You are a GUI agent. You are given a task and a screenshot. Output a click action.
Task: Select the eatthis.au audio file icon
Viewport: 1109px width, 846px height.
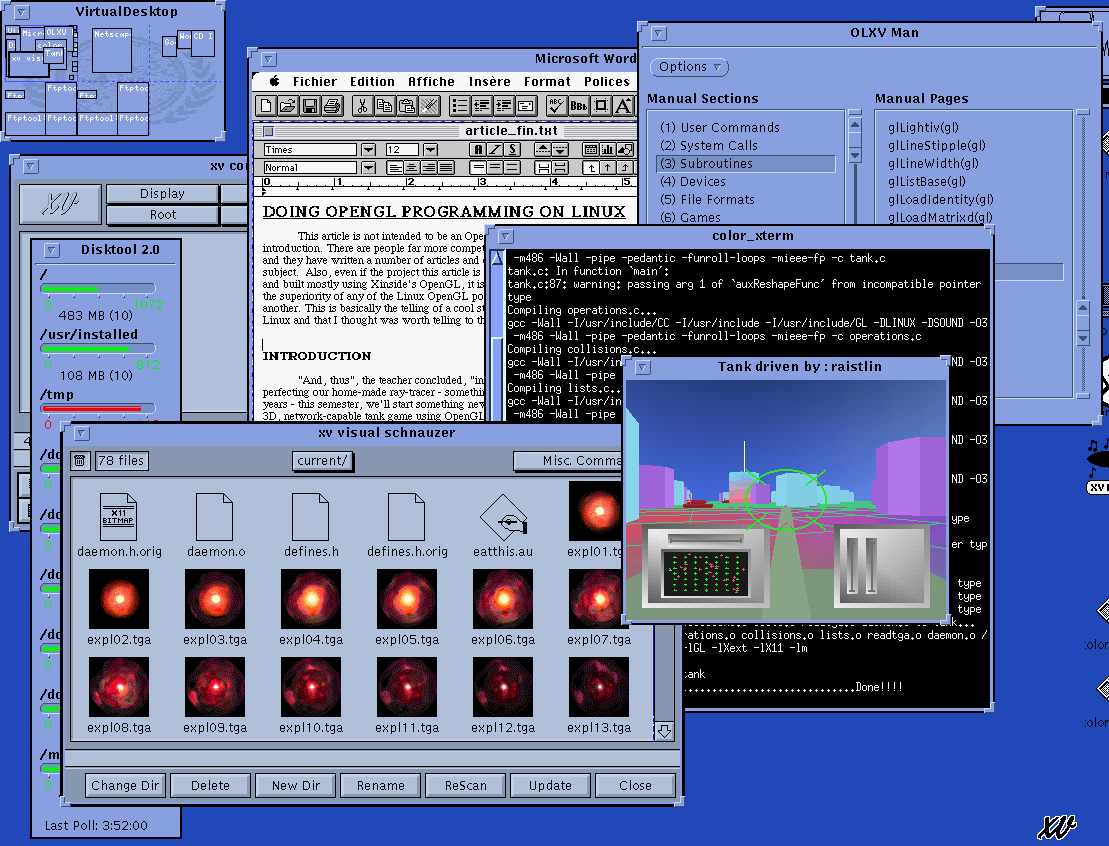coord(503,516)
